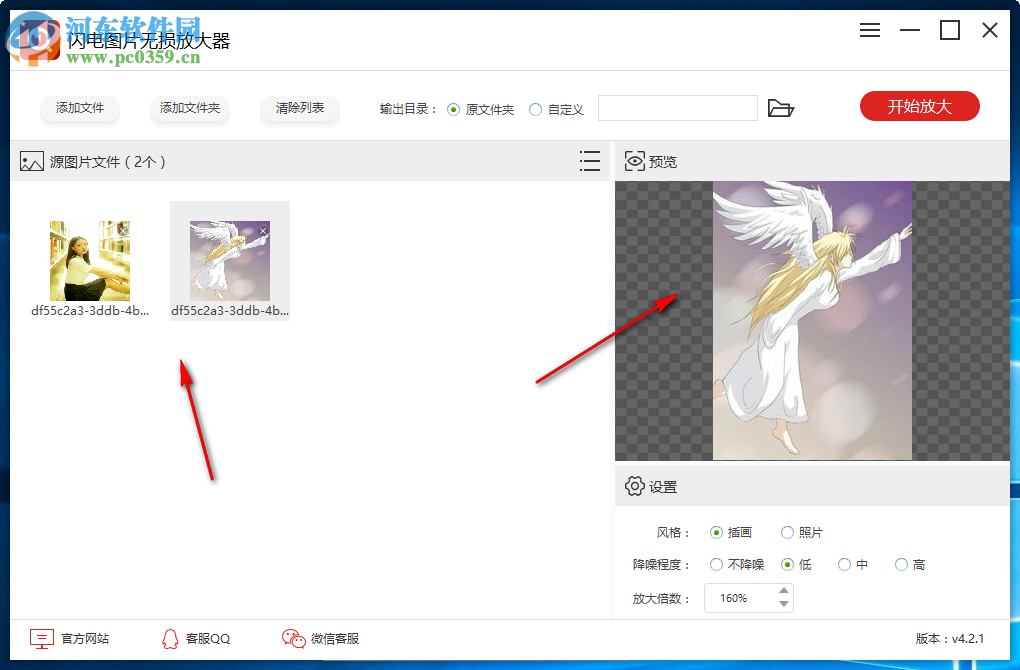The height and width of the screenshot is (670, 1020).
Task: Click the 官方网站 website icon
Action: [41, 638]
